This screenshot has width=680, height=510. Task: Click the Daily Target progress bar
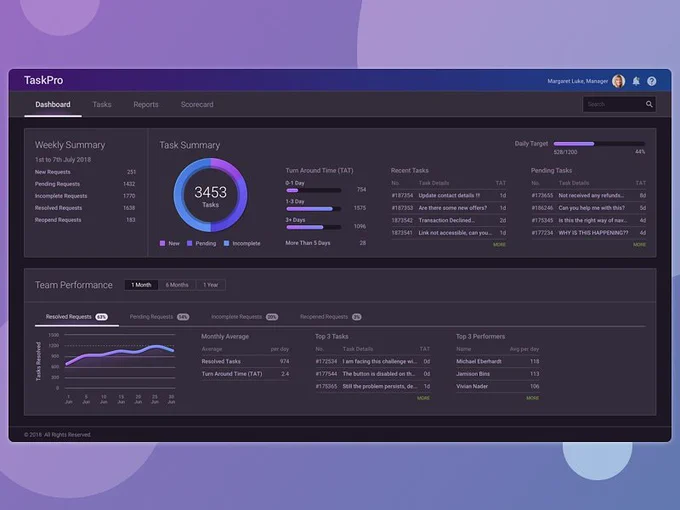[599, 144]
